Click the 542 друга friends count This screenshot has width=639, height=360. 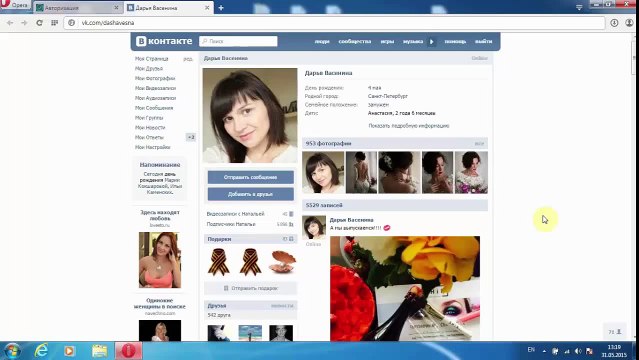tap(219, 315)
